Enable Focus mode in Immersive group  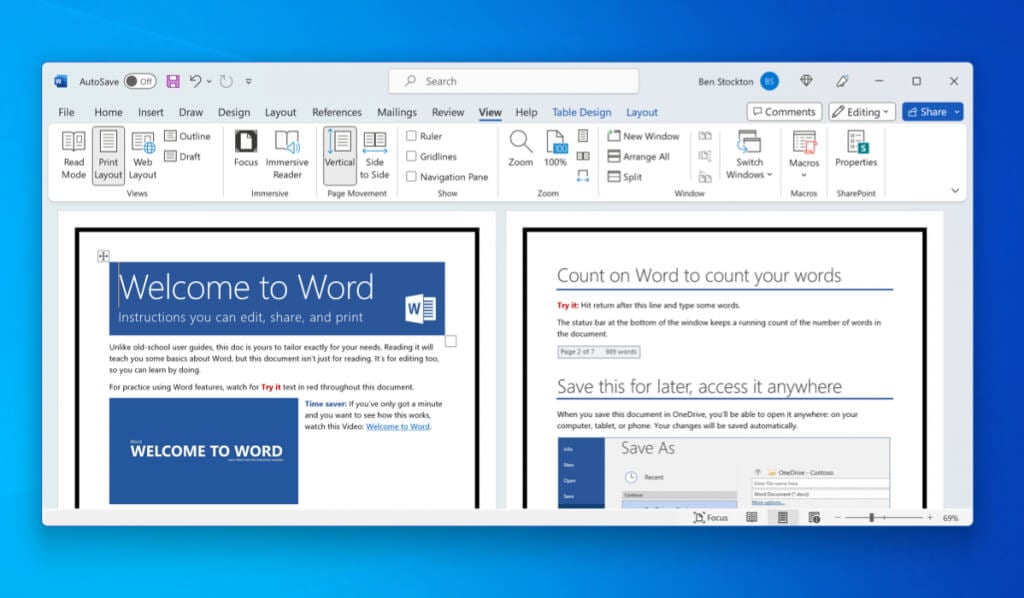[246, 149]
